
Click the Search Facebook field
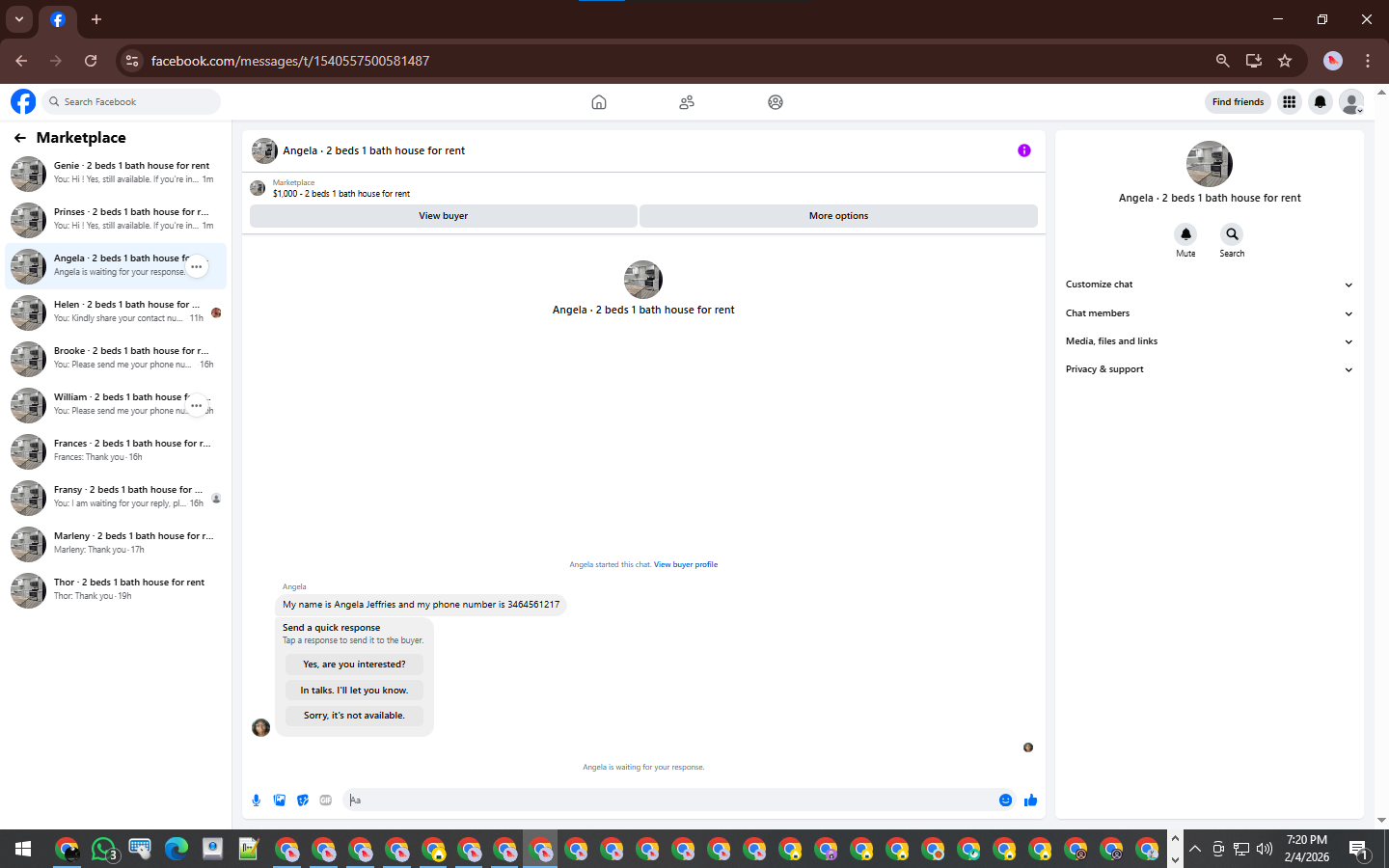132,101
